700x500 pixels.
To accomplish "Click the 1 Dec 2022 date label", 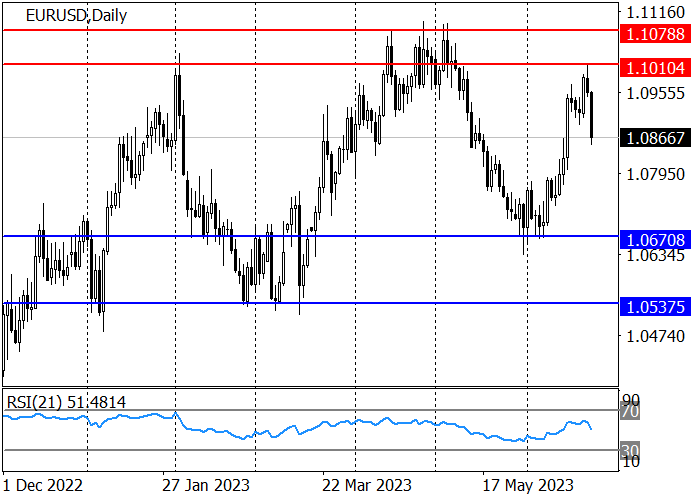I will pyautogui.click(x=42, y=485).
